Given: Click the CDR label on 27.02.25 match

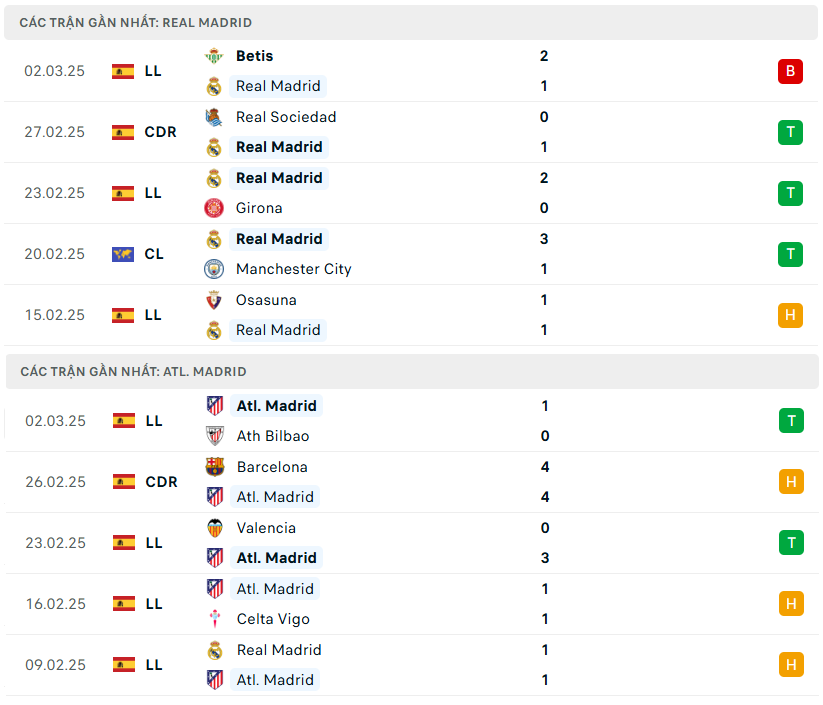Looking at the screenshot, I should tap(161, 132).
